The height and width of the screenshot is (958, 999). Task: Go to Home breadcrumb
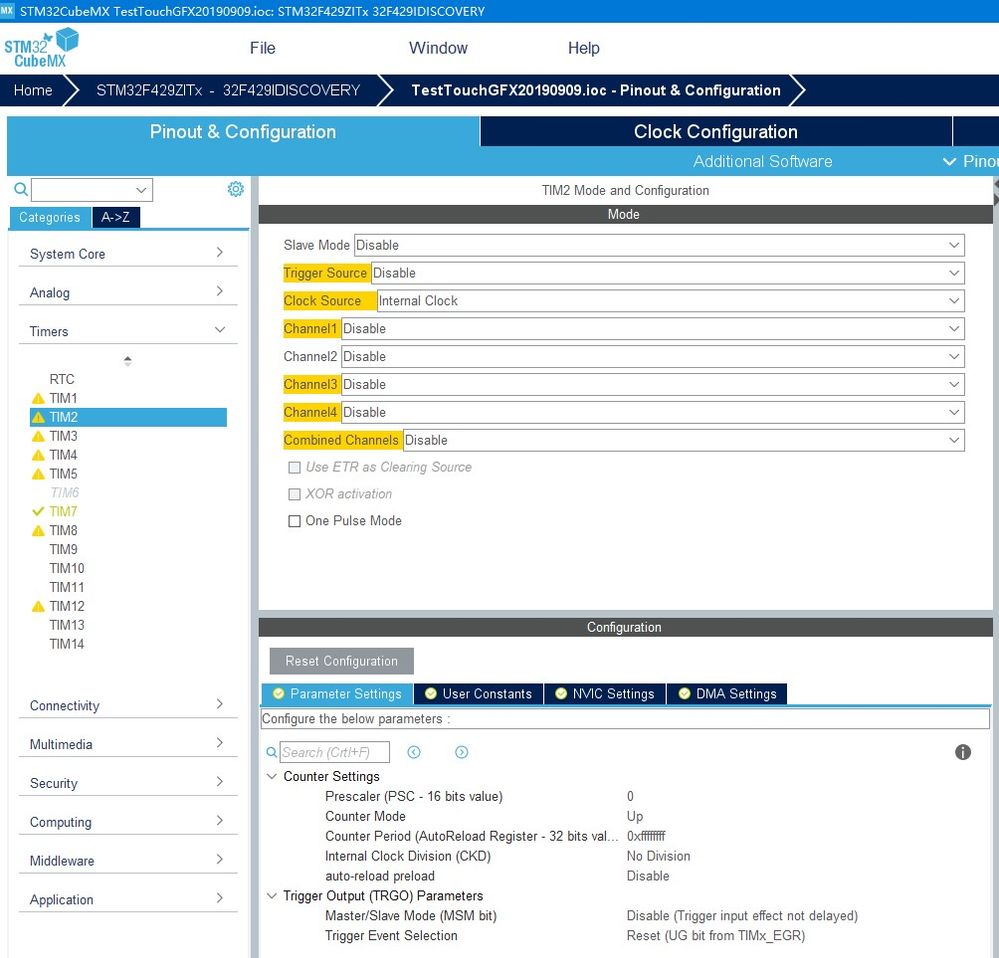[33, 90]
